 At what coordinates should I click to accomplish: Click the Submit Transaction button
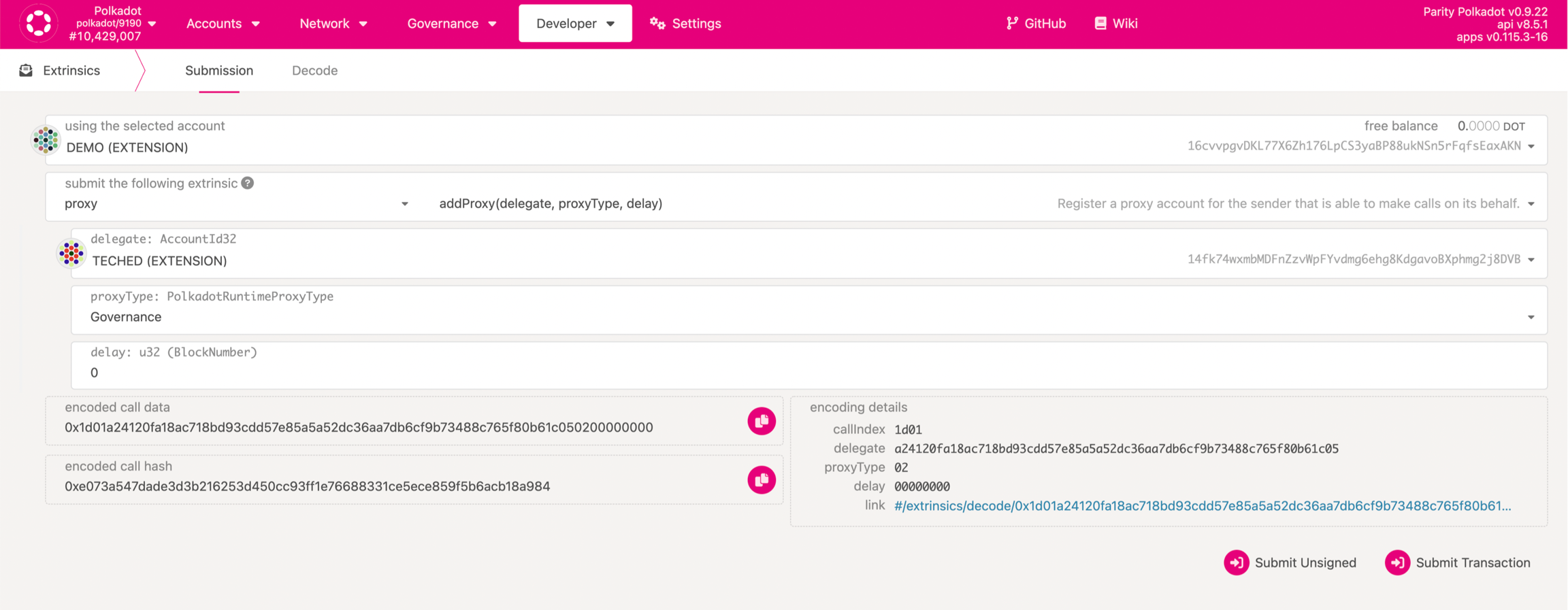pyautogui.click(x=1458, y=562)
